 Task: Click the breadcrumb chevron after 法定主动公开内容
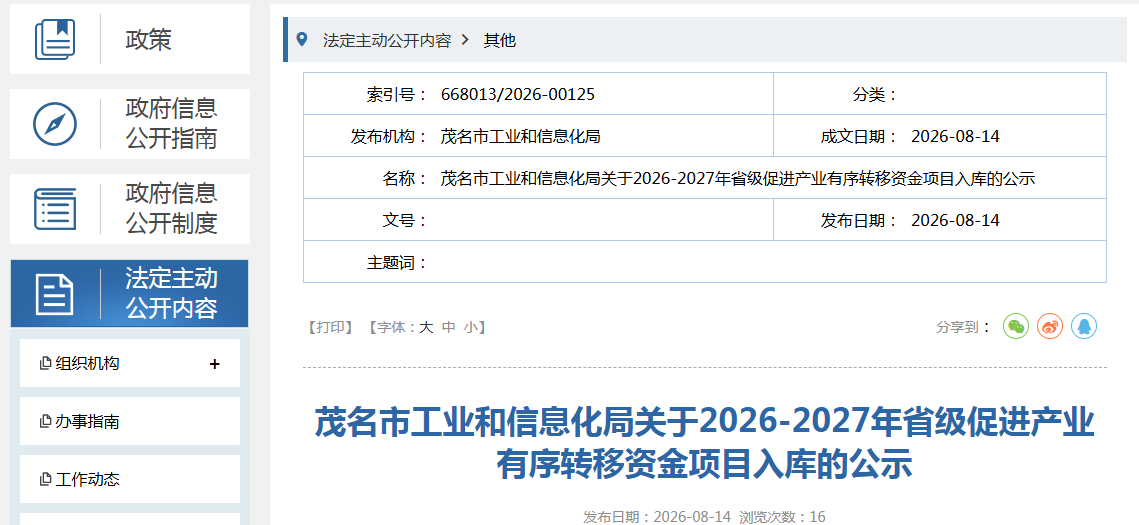point(466,40)
